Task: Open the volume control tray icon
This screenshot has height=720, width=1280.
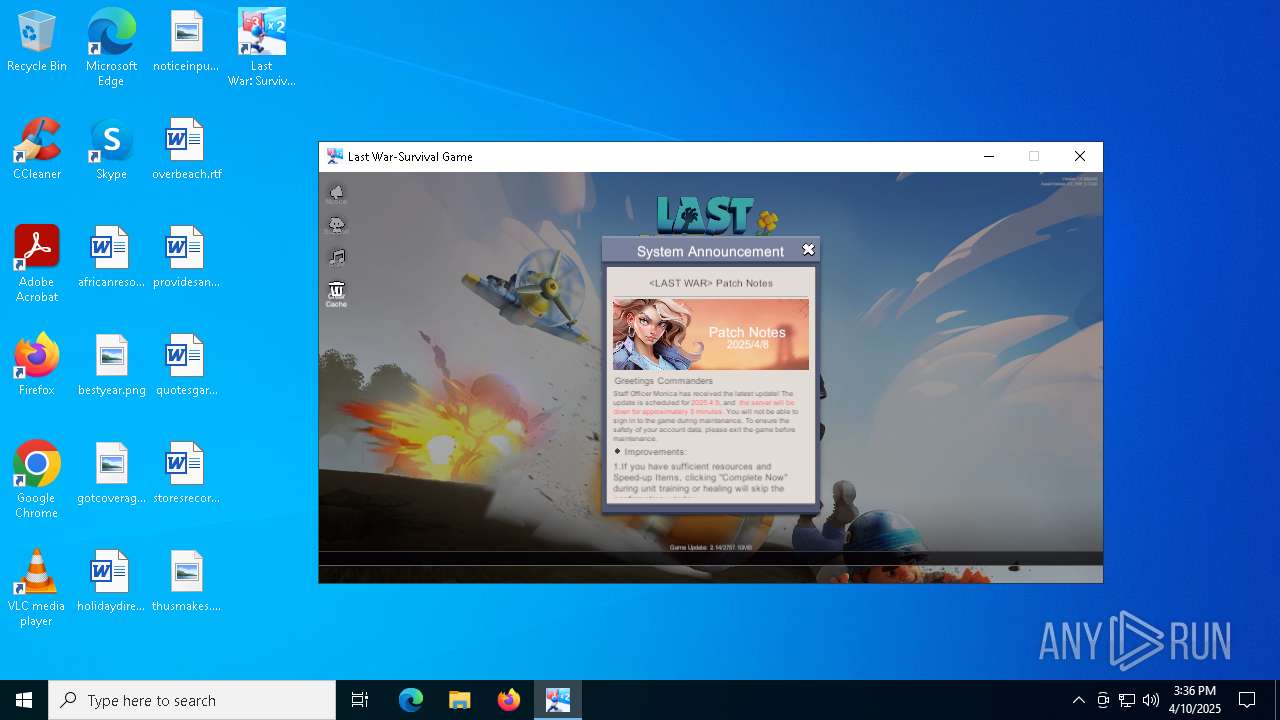Action: point(1151,700)
